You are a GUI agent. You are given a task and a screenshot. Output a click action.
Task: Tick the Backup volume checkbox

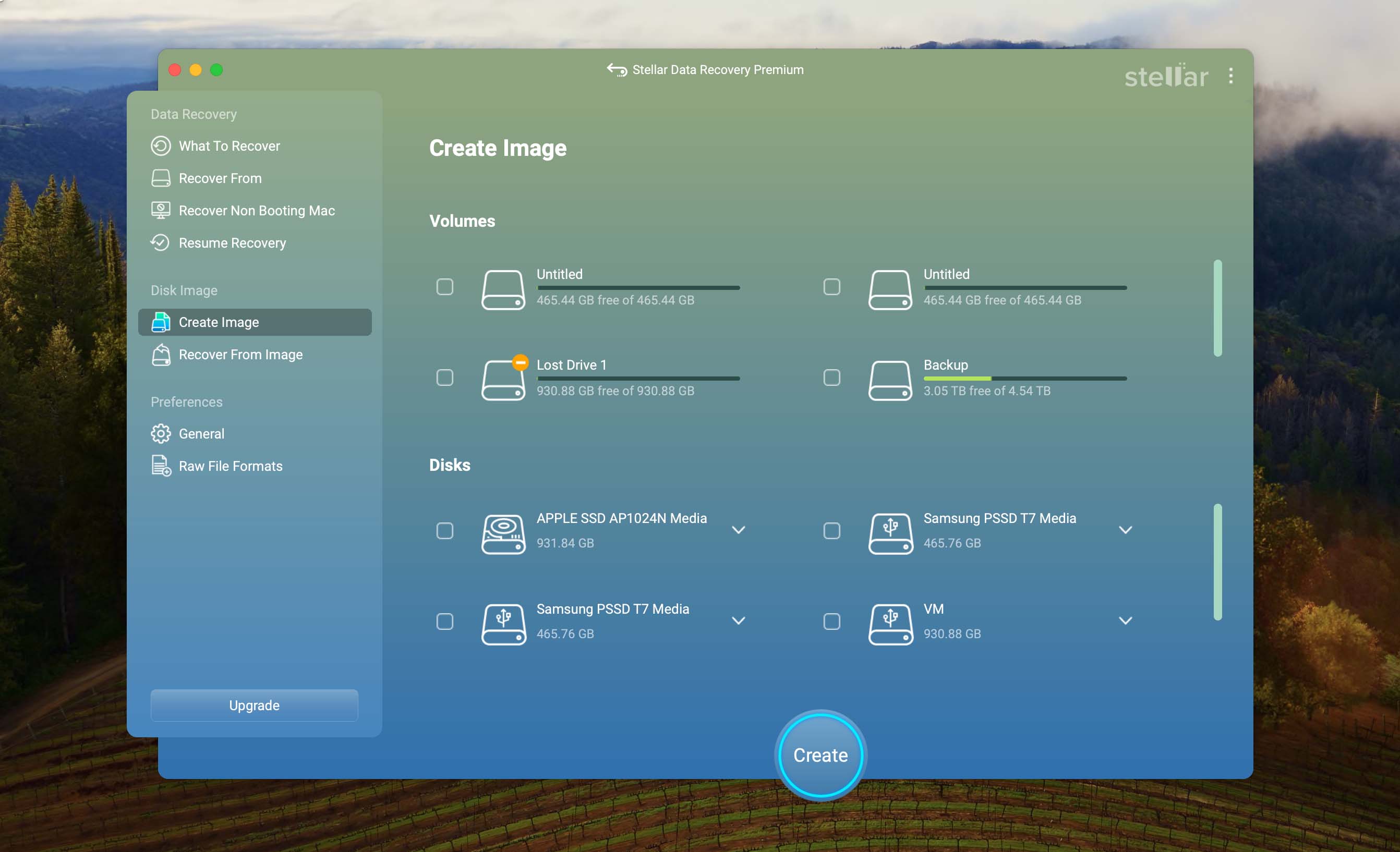(832, 378)
